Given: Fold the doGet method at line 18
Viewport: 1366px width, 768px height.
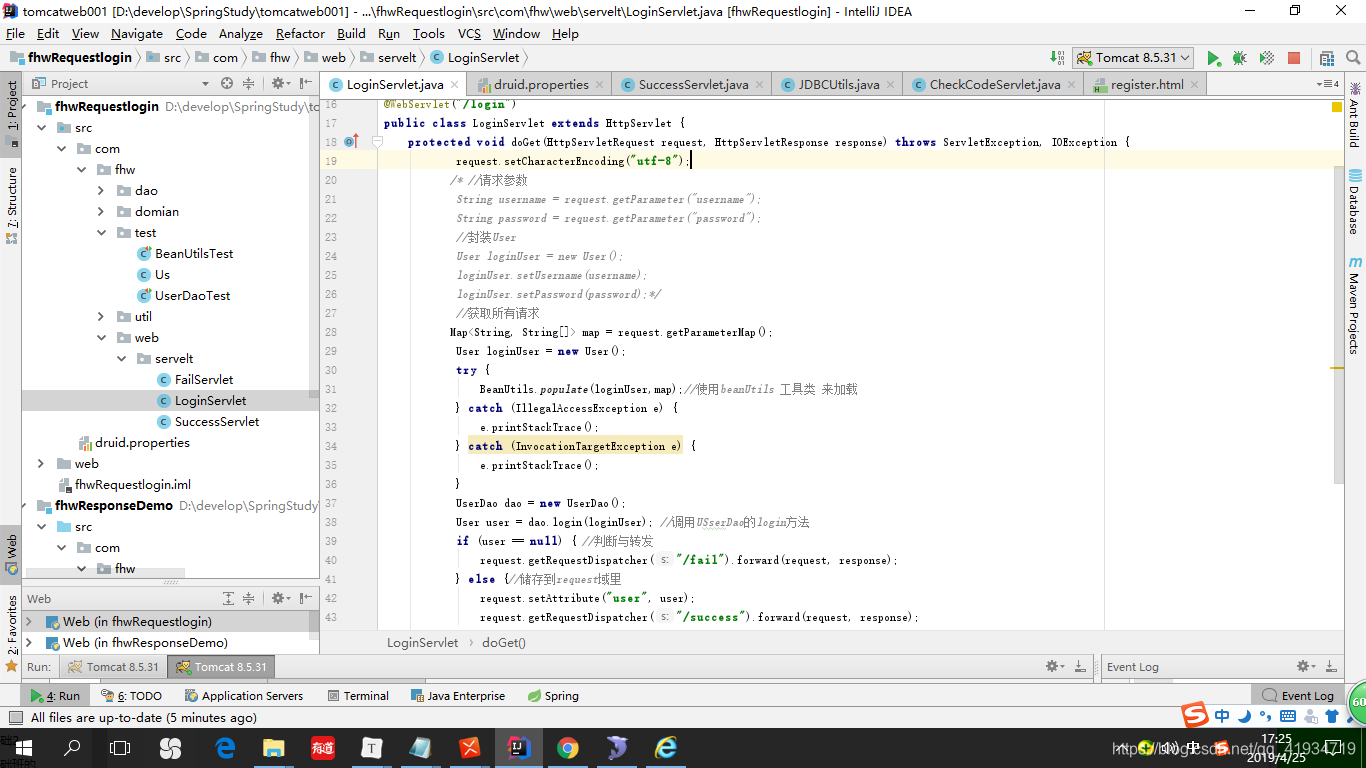Looking at the screenshot, I should 378,142.
